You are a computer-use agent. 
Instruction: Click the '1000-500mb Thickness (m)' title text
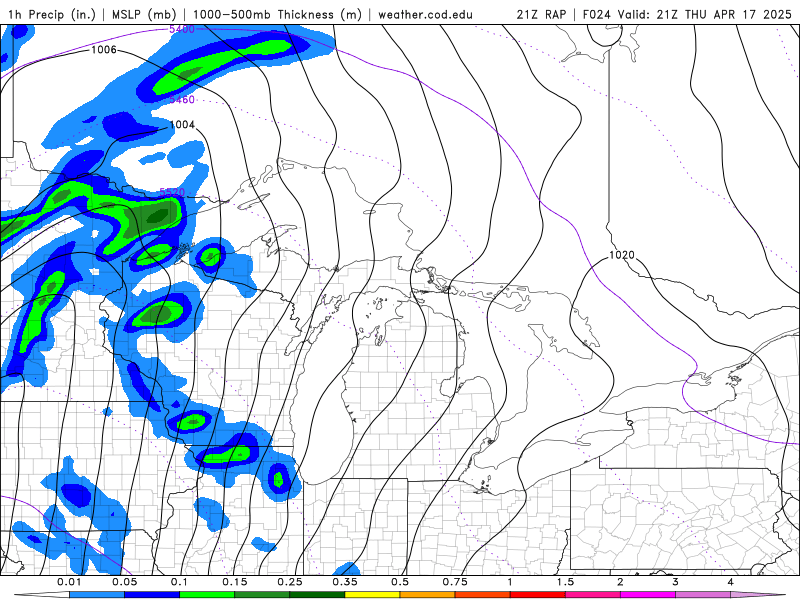click(x=277, y=14)
